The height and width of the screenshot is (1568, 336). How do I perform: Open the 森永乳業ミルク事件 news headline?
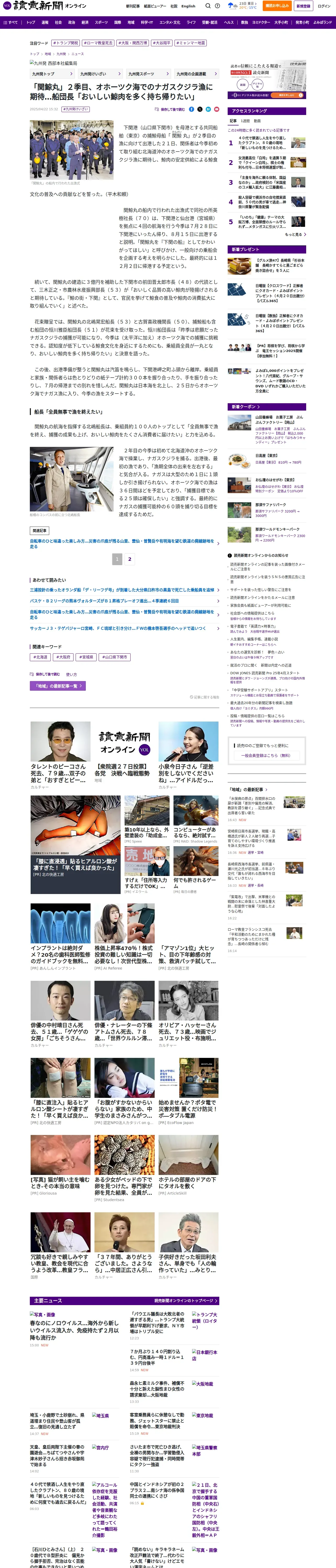tap(157, 1390)
